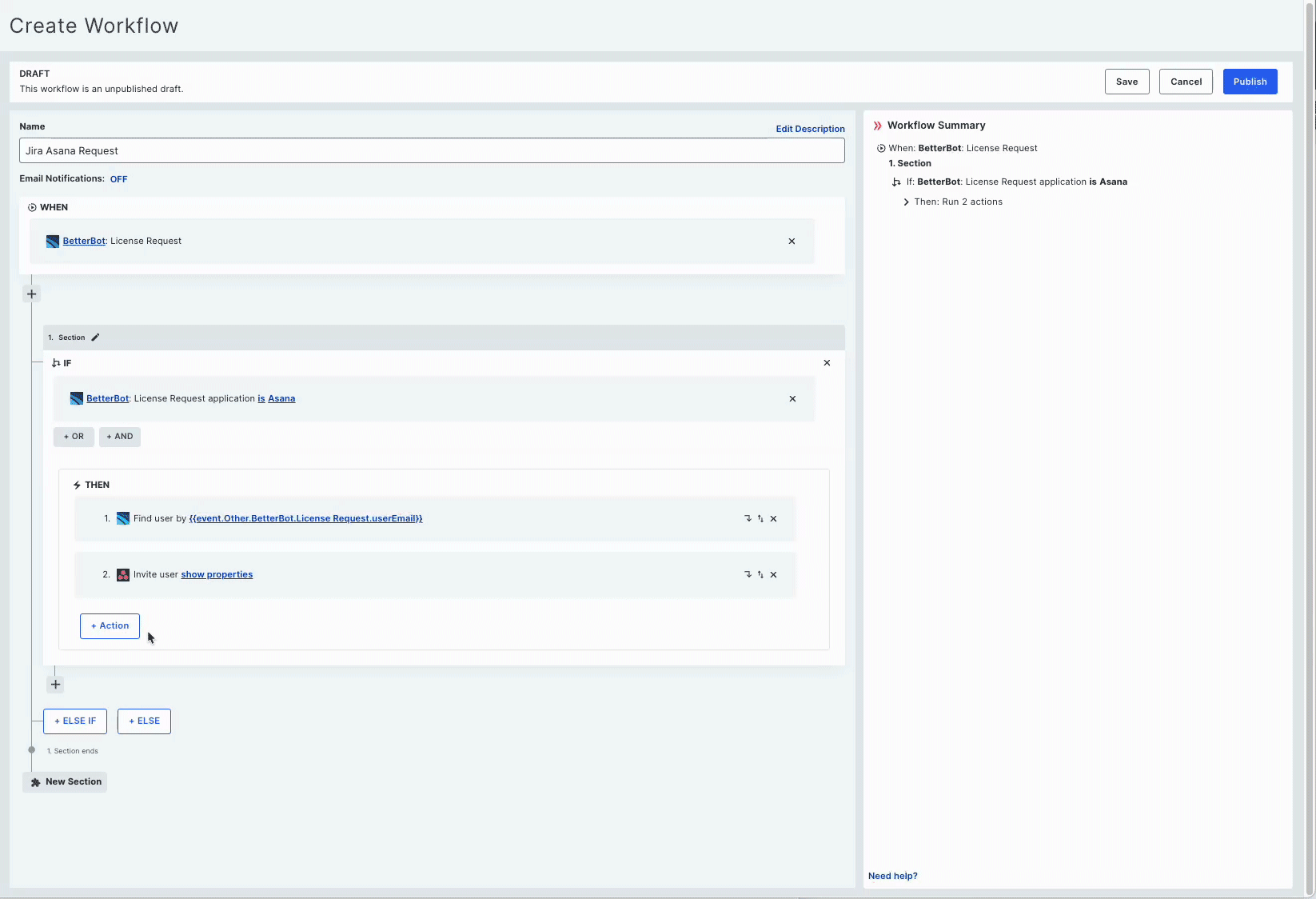Viewport: 1316px width, 899px height.
Task: Delete the IF block using its X
Action: point(827,363)
